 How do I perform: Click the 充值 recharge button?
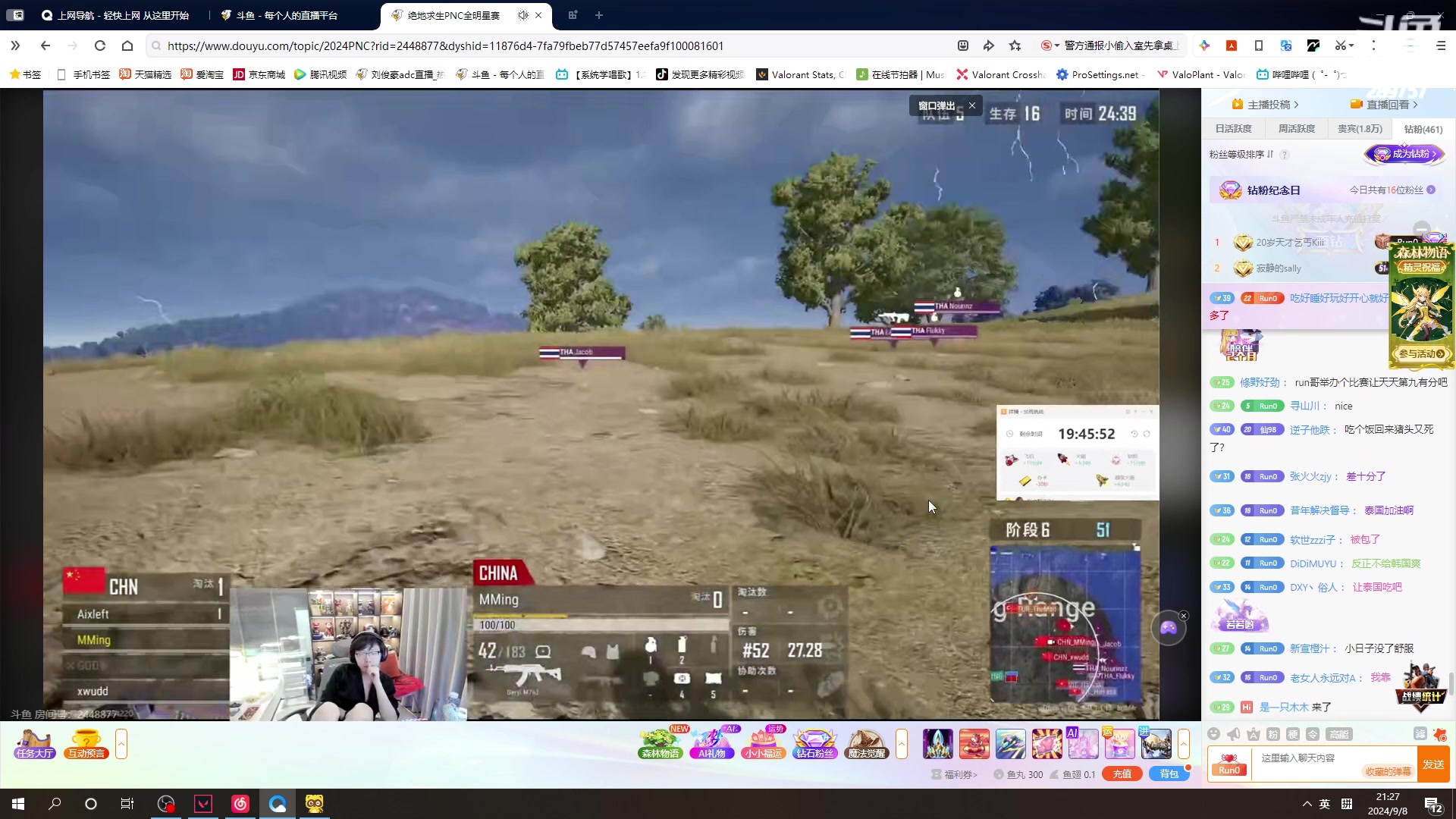[1122, 774]
